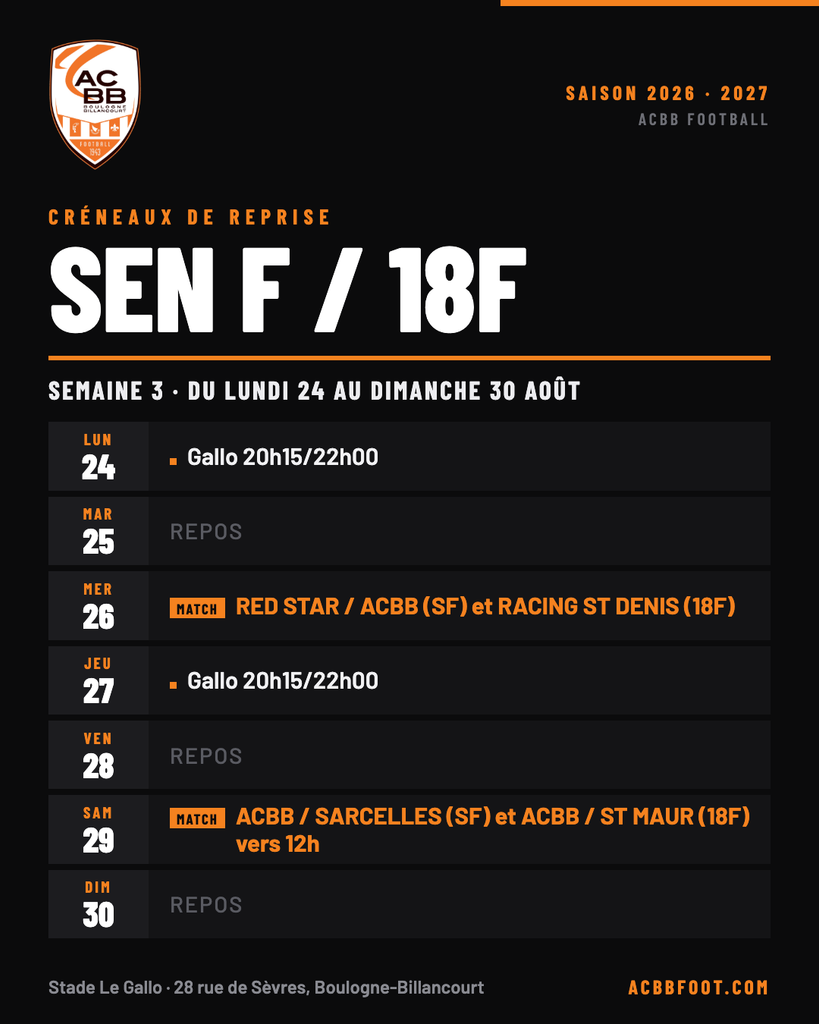Click the REPOS label on Tuesday's row
This screenshot has width=819, height=1024.
pos(206,532)
